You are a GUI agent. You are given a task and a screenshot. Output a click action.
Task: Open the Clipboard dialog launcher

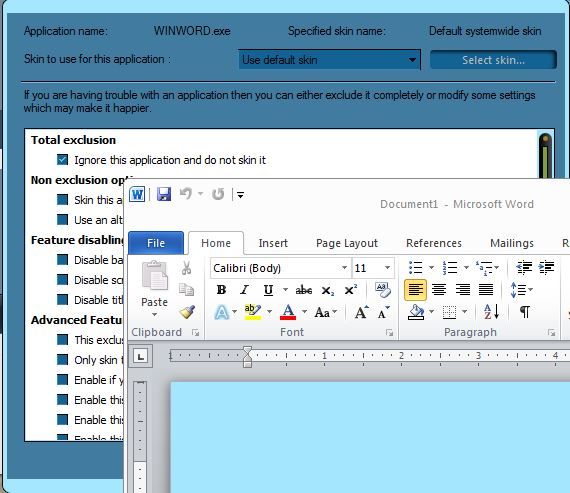point(196,333)
